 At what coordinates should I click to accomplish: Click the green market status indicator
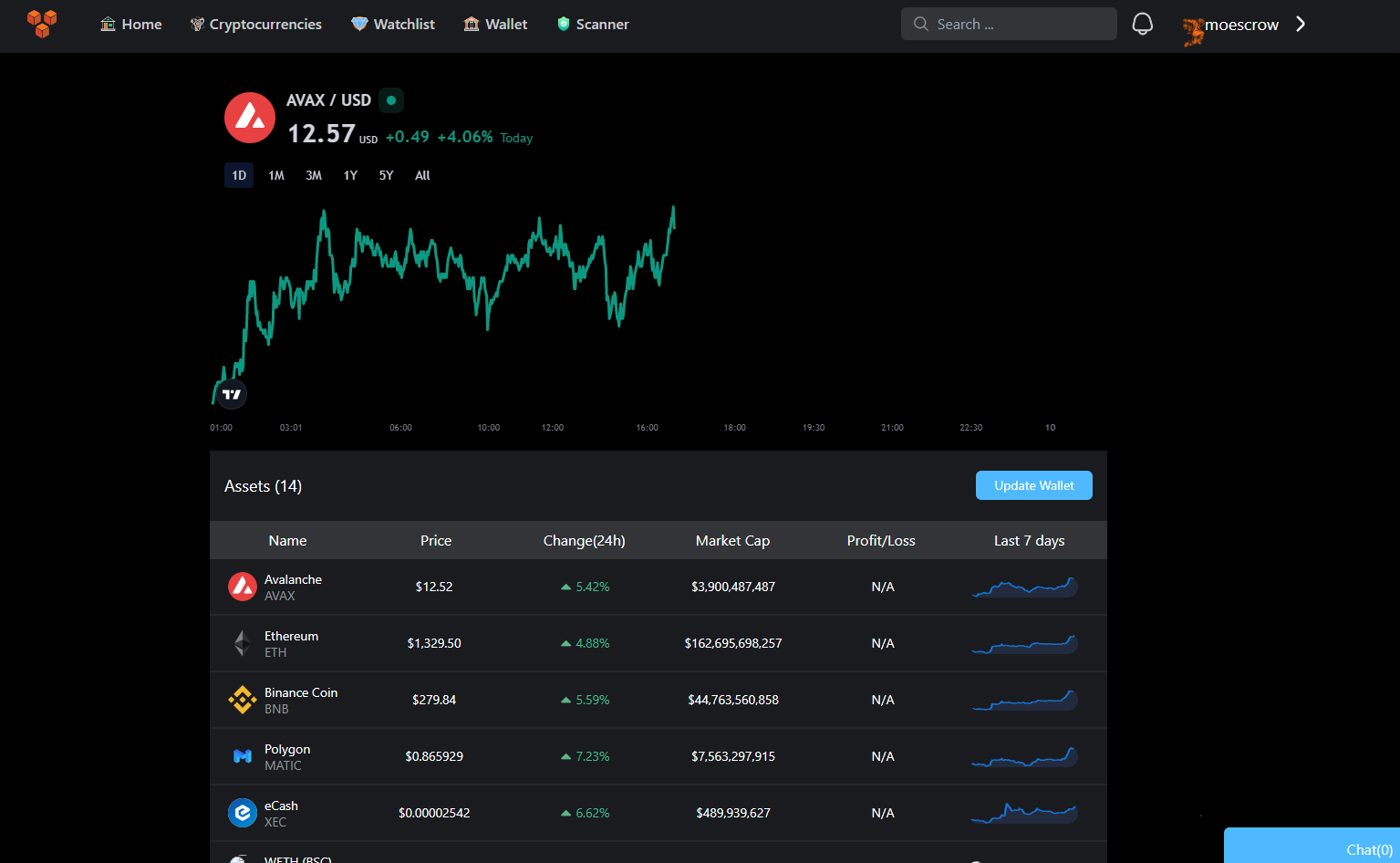click(x=391, y=100)
